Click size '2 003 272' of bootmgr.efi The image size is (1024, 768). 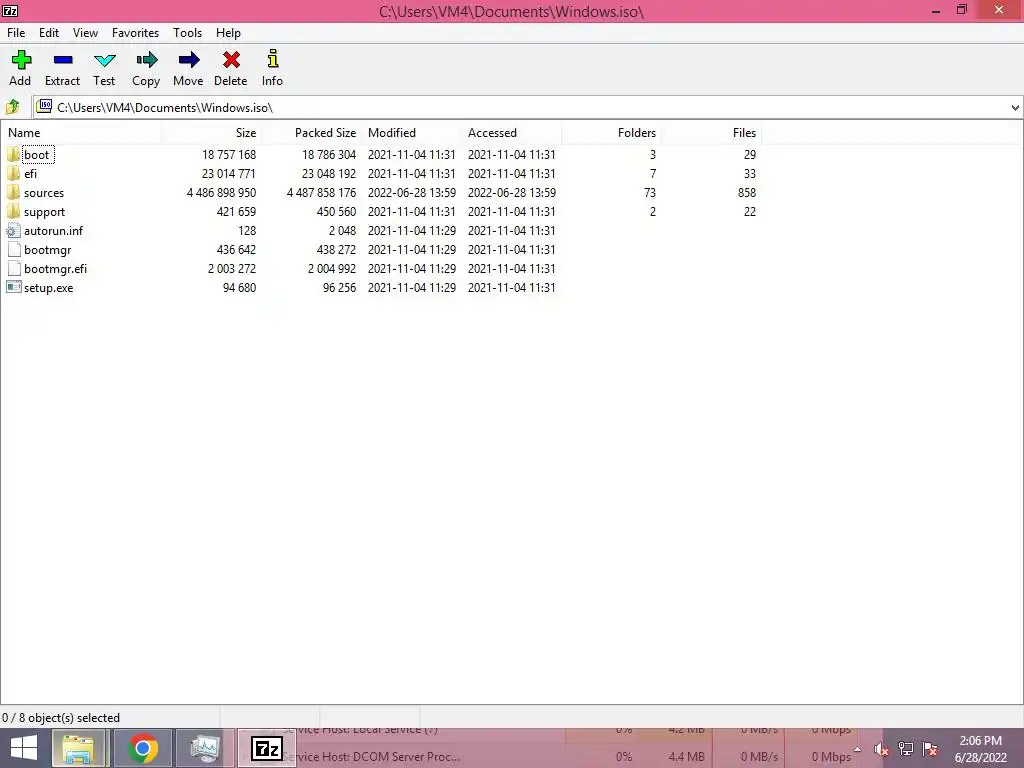click(232, 268)
